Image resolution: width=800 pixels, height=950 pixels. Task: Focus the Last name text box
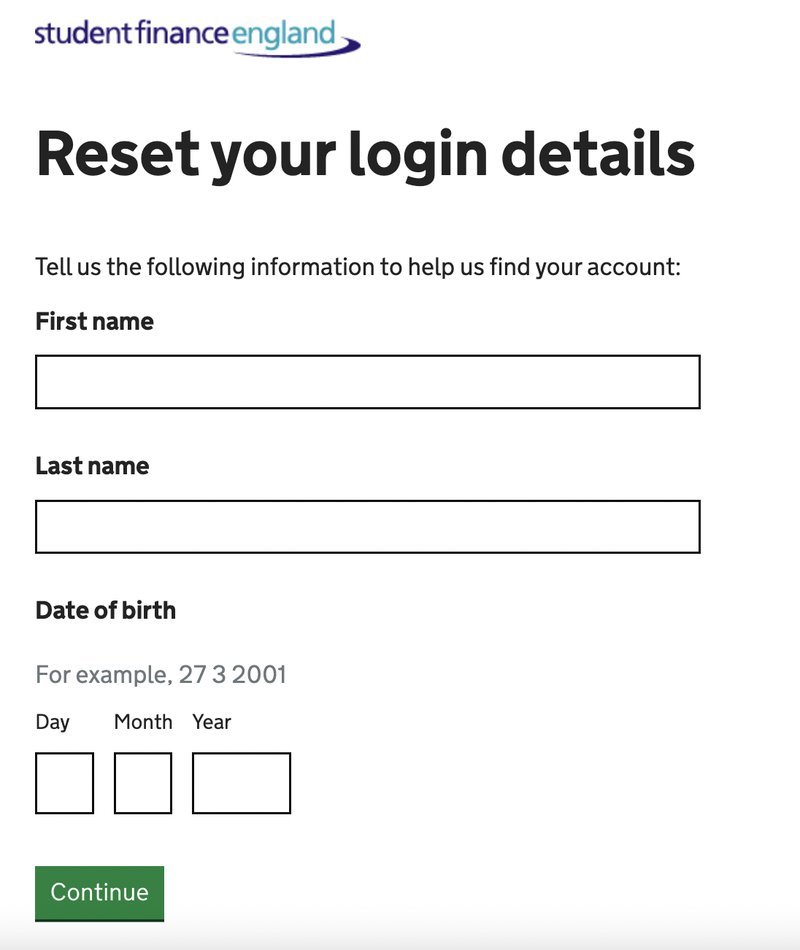pos(368,526)
